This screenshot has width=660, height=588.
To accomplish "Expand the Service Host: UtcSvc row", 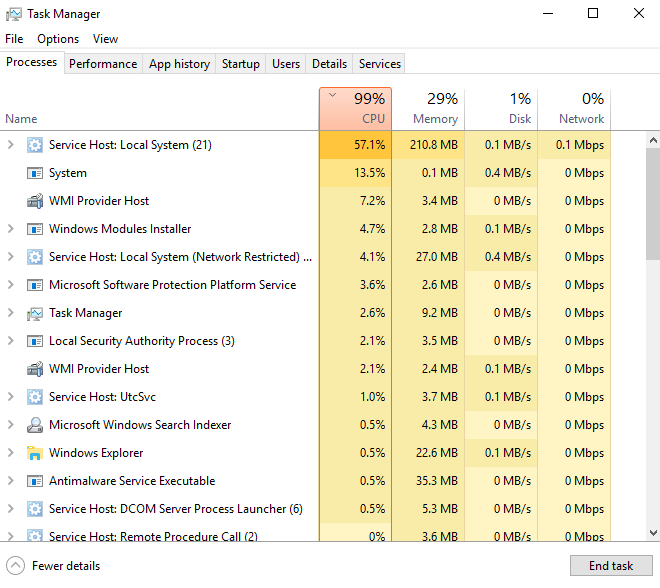I will click(11, 397).
